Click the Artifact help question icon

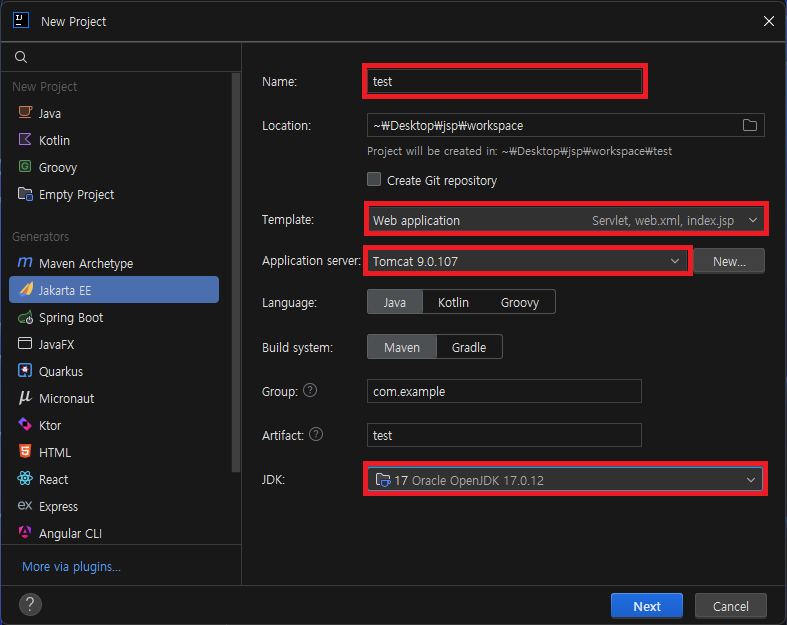(x=316, y=434)
